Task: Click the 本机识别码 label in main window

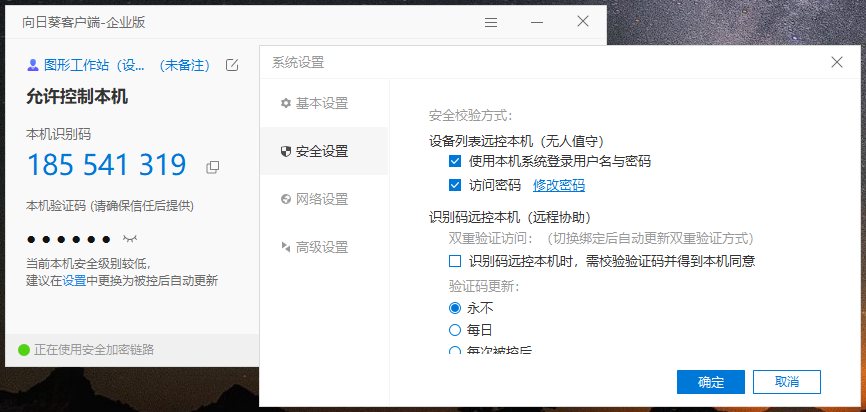Action: point(59,134)
